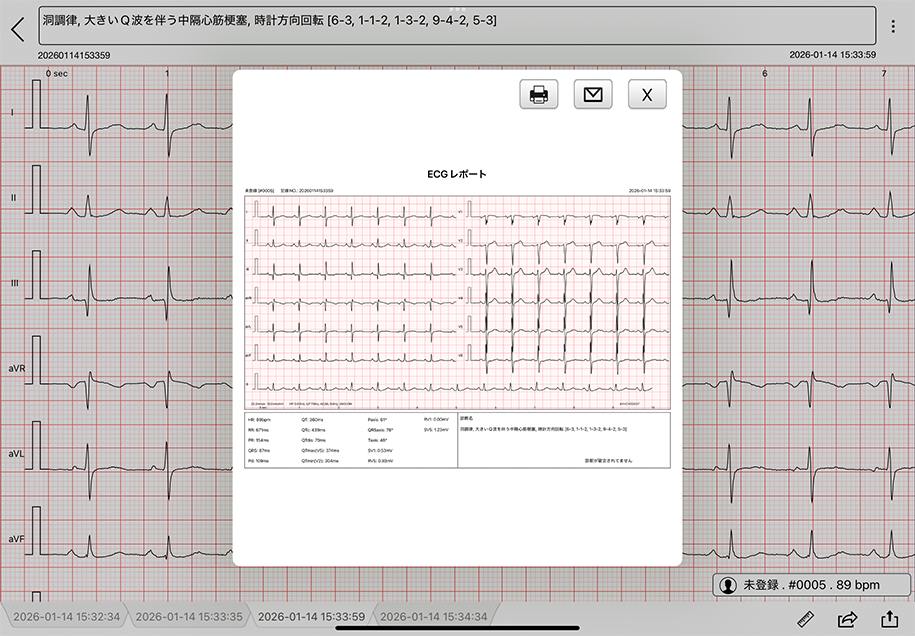
Task: Tap the 0 sec time marker
Action: [x=56, y=73]
